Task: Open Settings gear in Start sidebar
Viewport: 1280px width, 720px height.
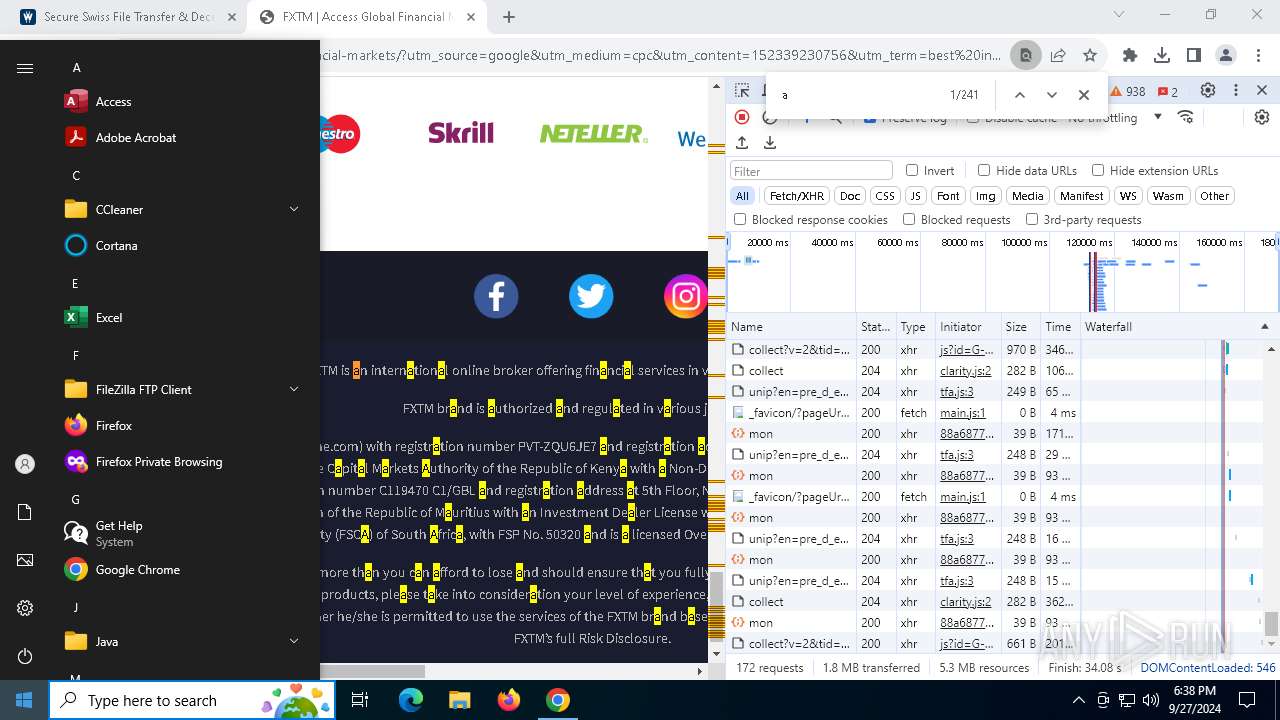Action: pos(25,608)
